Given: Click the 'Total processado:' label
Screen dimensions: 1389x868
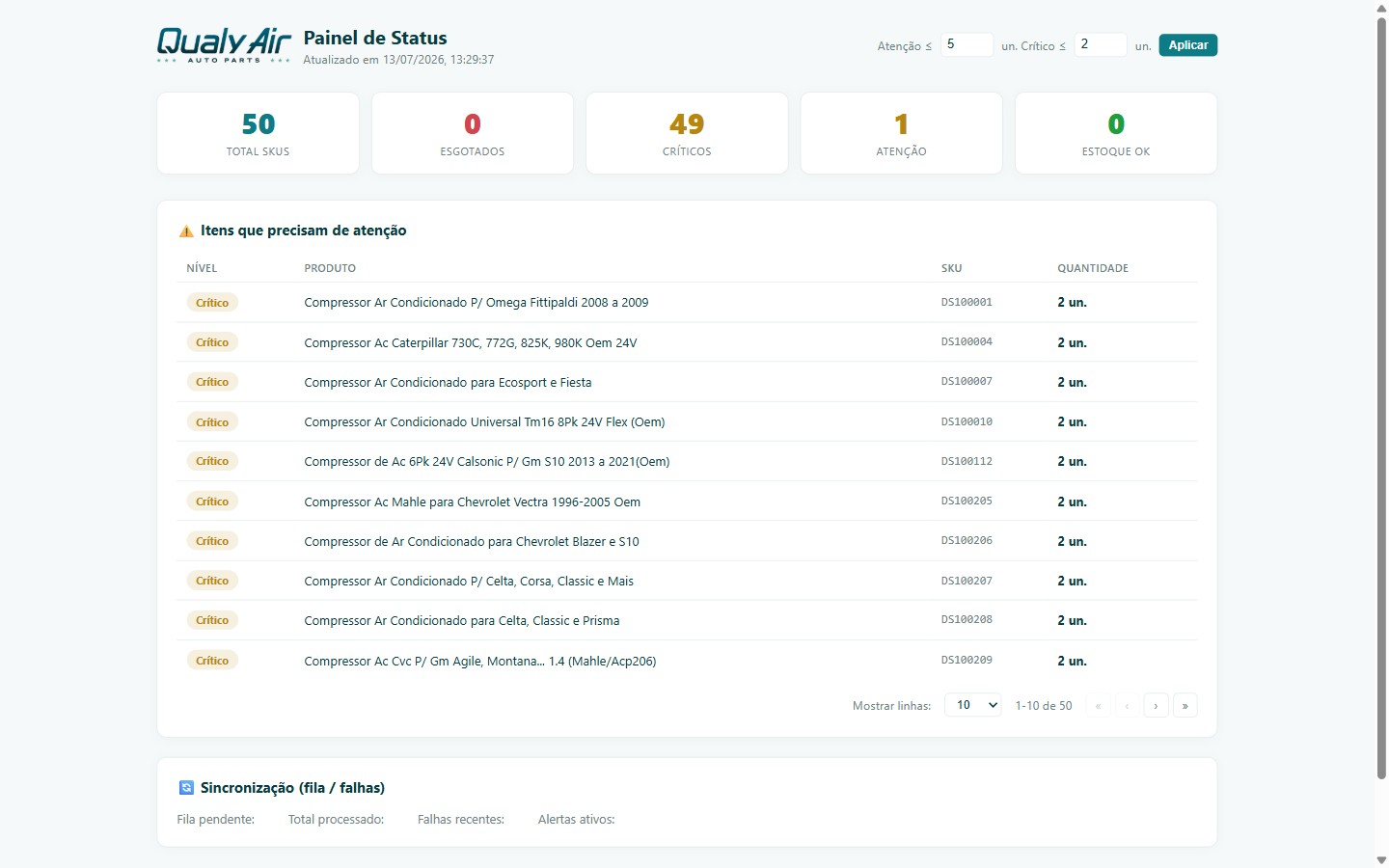Looking at the screenshot, I should pyautogui.click(x=336, y=820).
